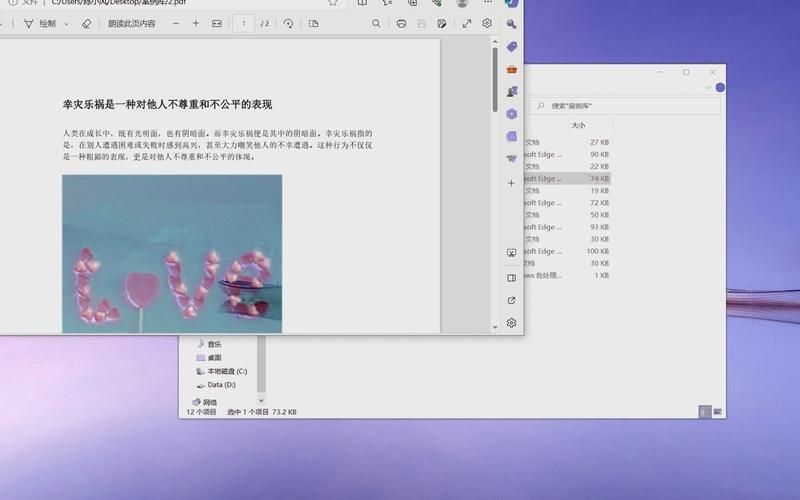Screen dimensions: 800x500
Task: Open the round help button in Explorer
Action: [720, 87]
